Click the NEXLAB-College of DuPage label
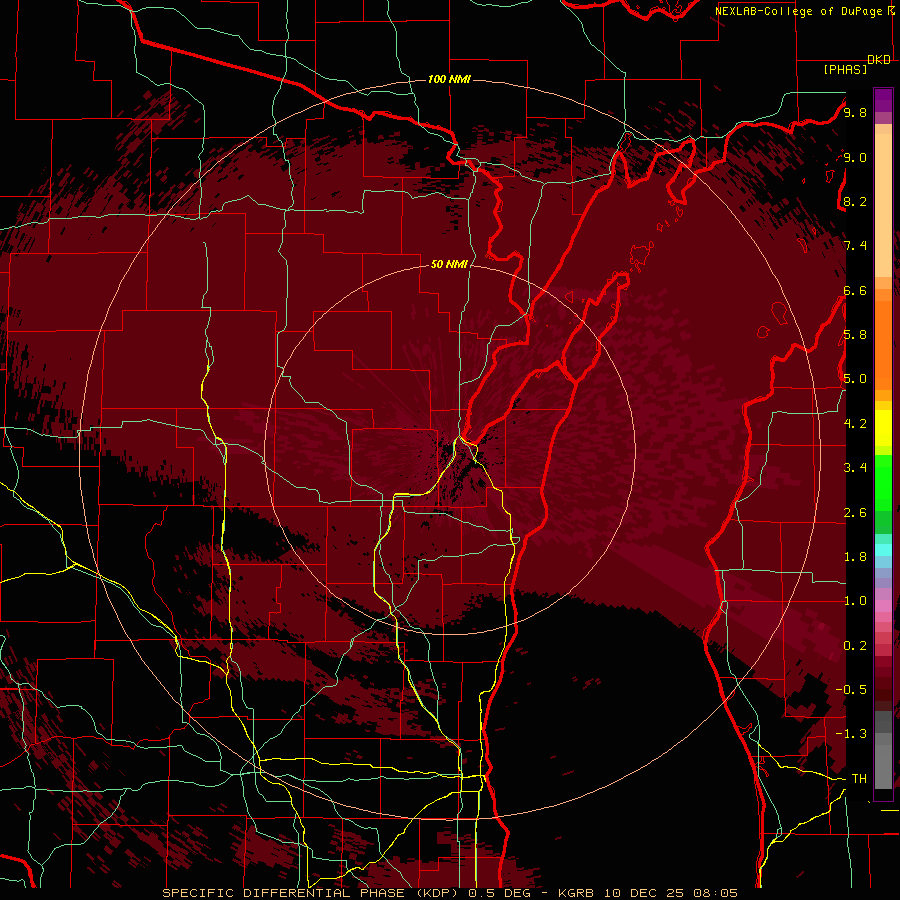The width and height of the screenshot is (900, 900). point(798,11)
